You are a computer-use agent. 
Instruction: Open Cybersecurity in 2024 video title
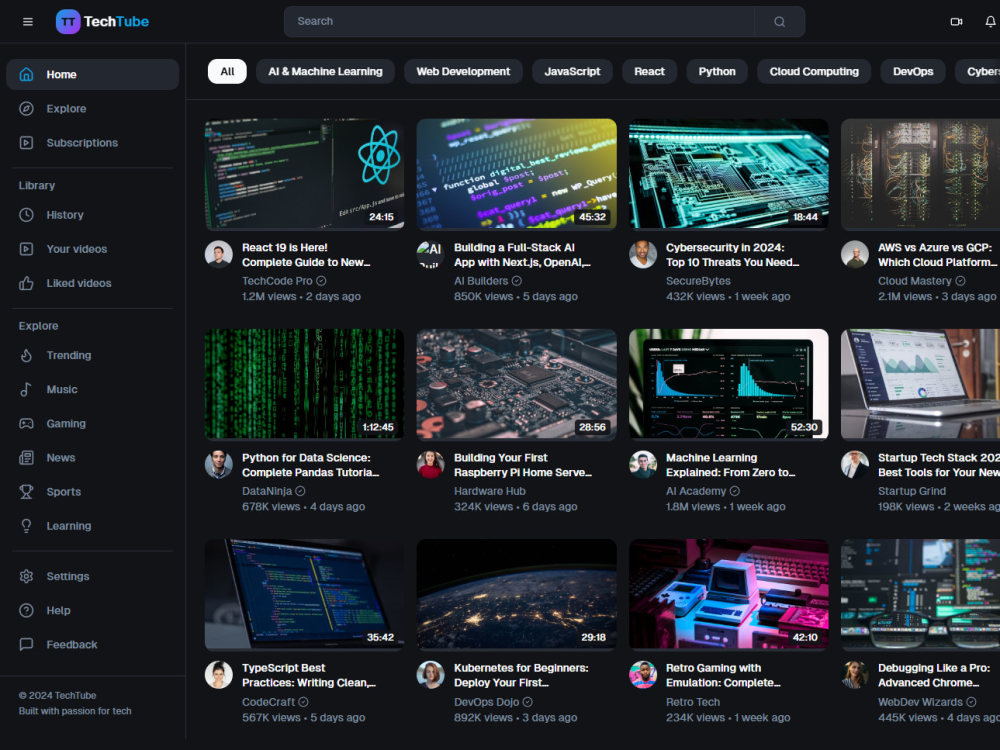(732, 255)
